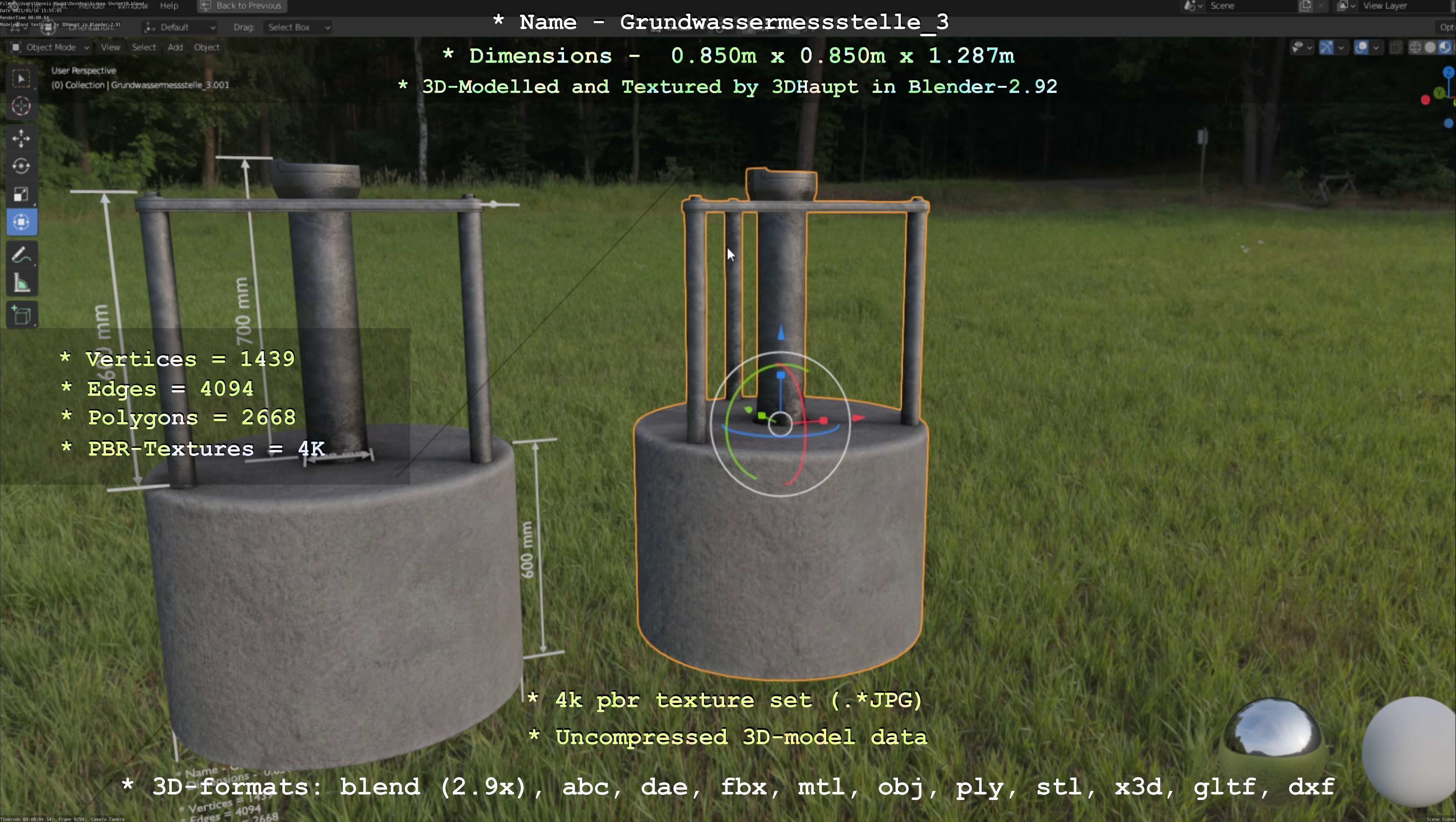Choose the Move tool
1456x822 pixels.
[21, 138]
